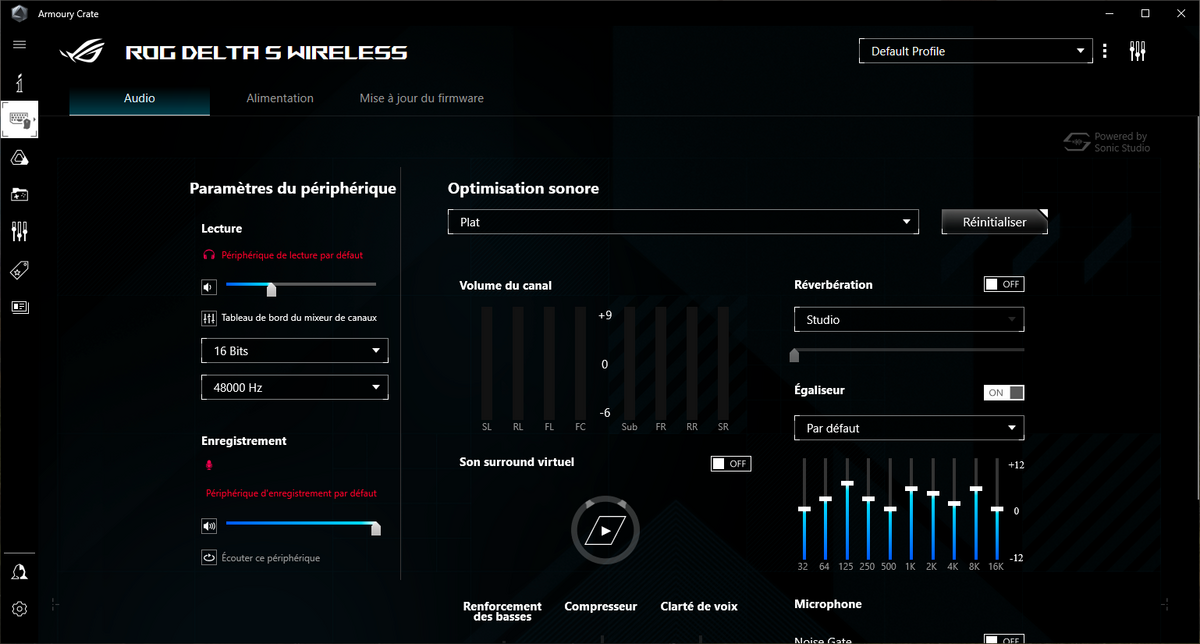Click the reverb amount slider handle
This screenshot has width=1200, height=644.
(795, 354)
